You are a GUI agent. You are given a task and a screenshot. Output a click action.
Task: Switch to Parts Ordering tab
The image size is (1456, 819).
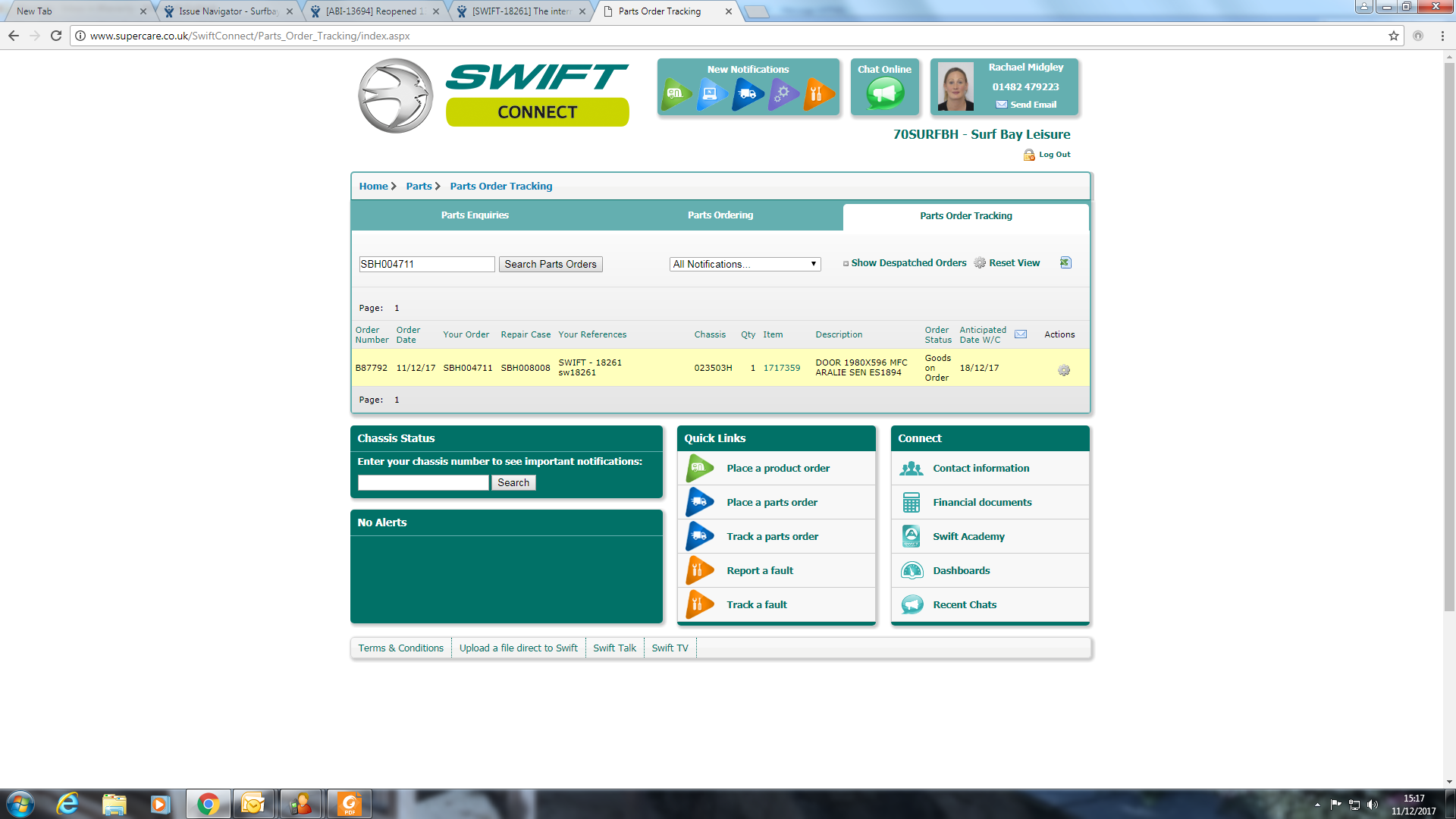pyautogui.click(x=720, y=215)
